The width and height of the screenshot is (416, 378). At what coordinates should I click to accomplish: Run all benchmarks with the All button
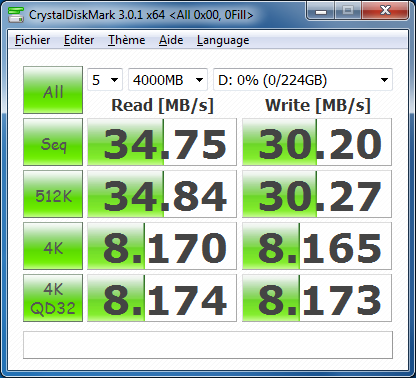[53, 90]
